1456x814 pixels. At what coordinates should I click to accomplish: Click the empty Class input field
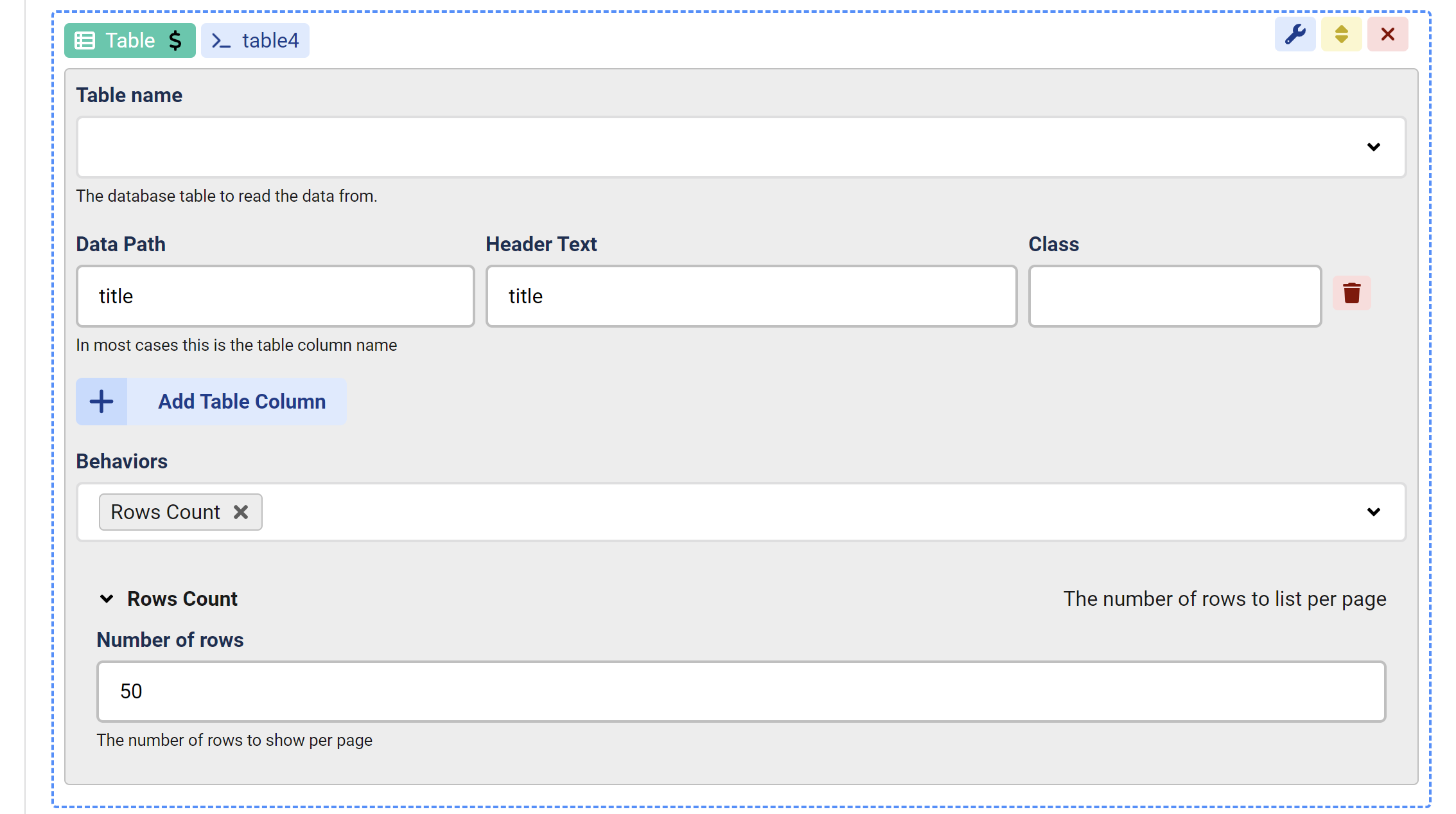(x=1175, y=296)
